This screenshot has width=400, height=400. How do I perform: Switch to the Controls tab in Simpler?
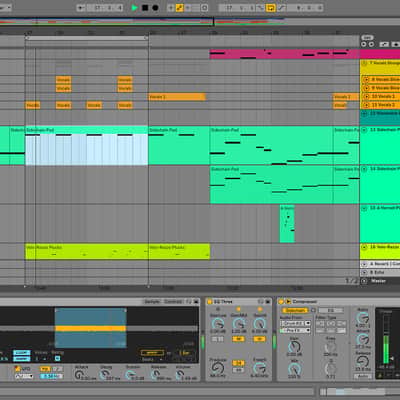click(x=173, y=301)
